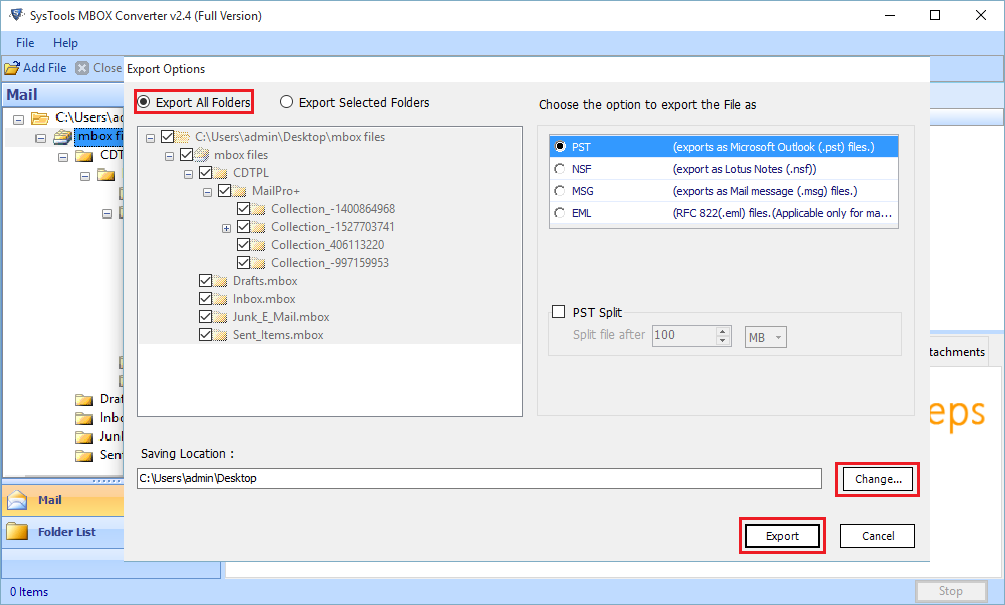Select Export All Folders radio button
The width and height of the screenshot is (1005, 605).
tap(144, 102)
